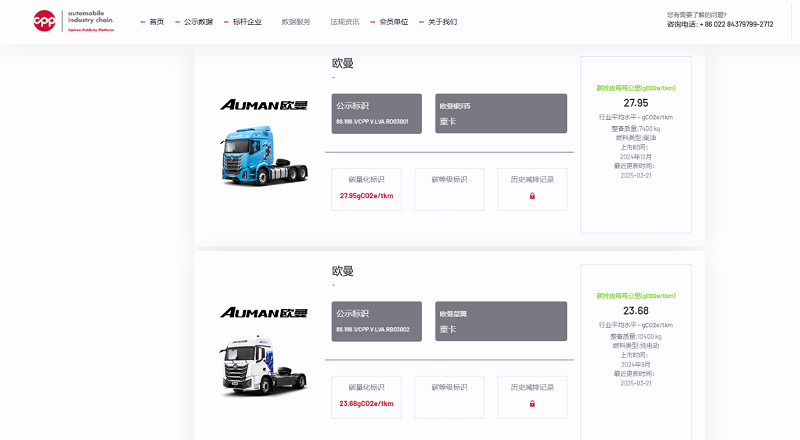Select the 碳量化标识 card showing 27.95gCO2e/tkm
This screenshot has width=800, height=440.
coord(366,189)
